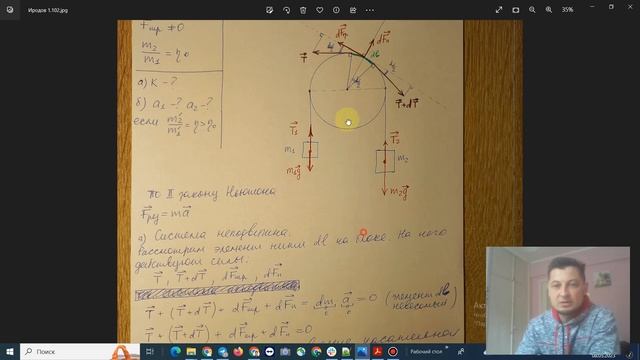
Task: Add the photo to favorites with the heart icon
Action: [320, 10]
